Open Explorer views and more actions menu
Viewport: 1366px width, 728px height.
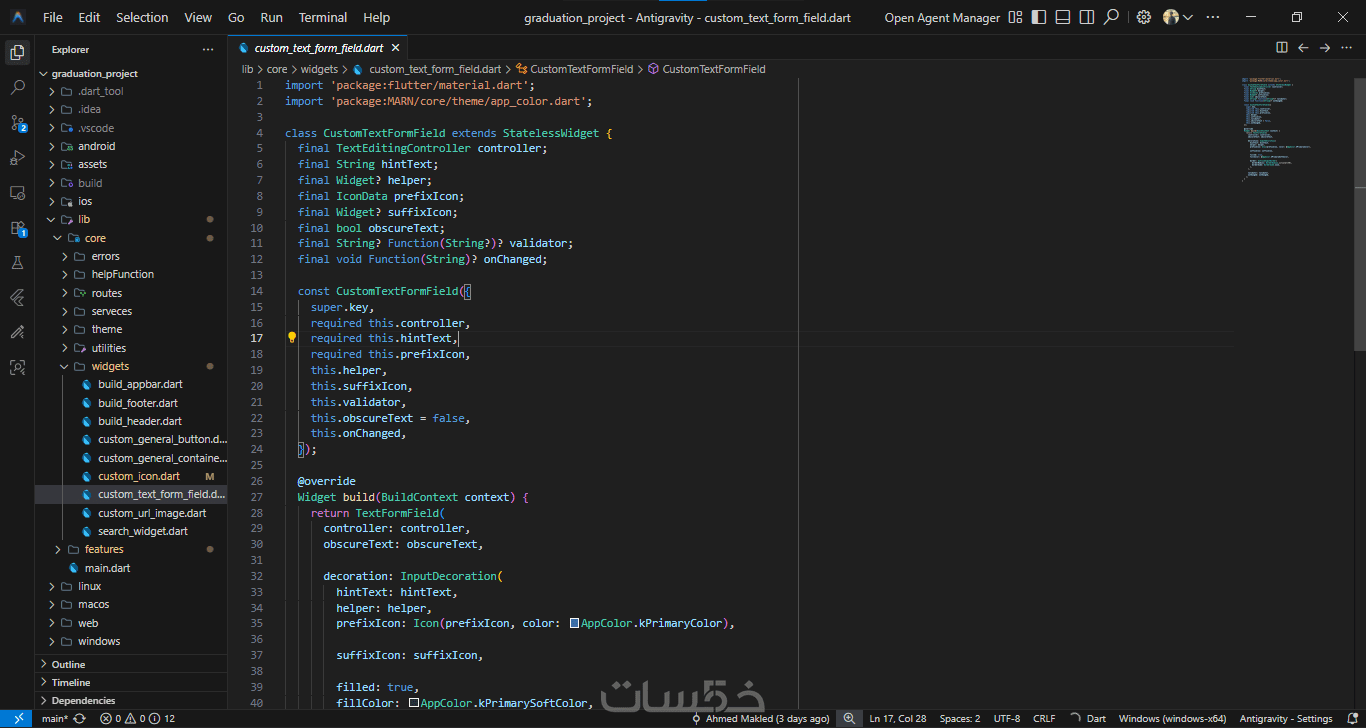pos(208,49)
